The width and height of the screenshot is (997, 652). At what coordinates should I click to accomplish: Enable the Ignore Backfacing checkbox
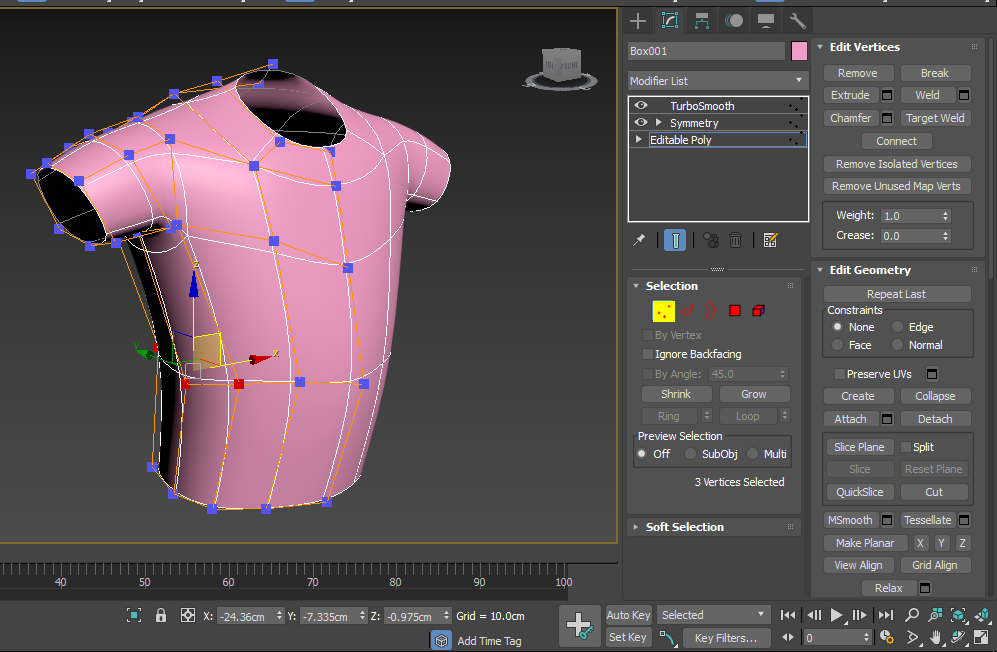(x=647, y=353)
